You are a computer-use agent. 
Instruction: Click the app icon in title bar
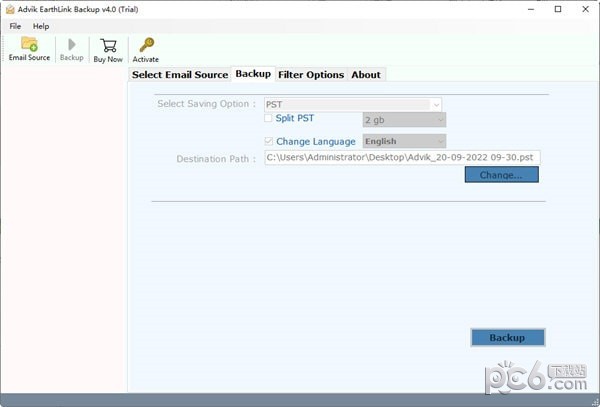click(10, 9)
